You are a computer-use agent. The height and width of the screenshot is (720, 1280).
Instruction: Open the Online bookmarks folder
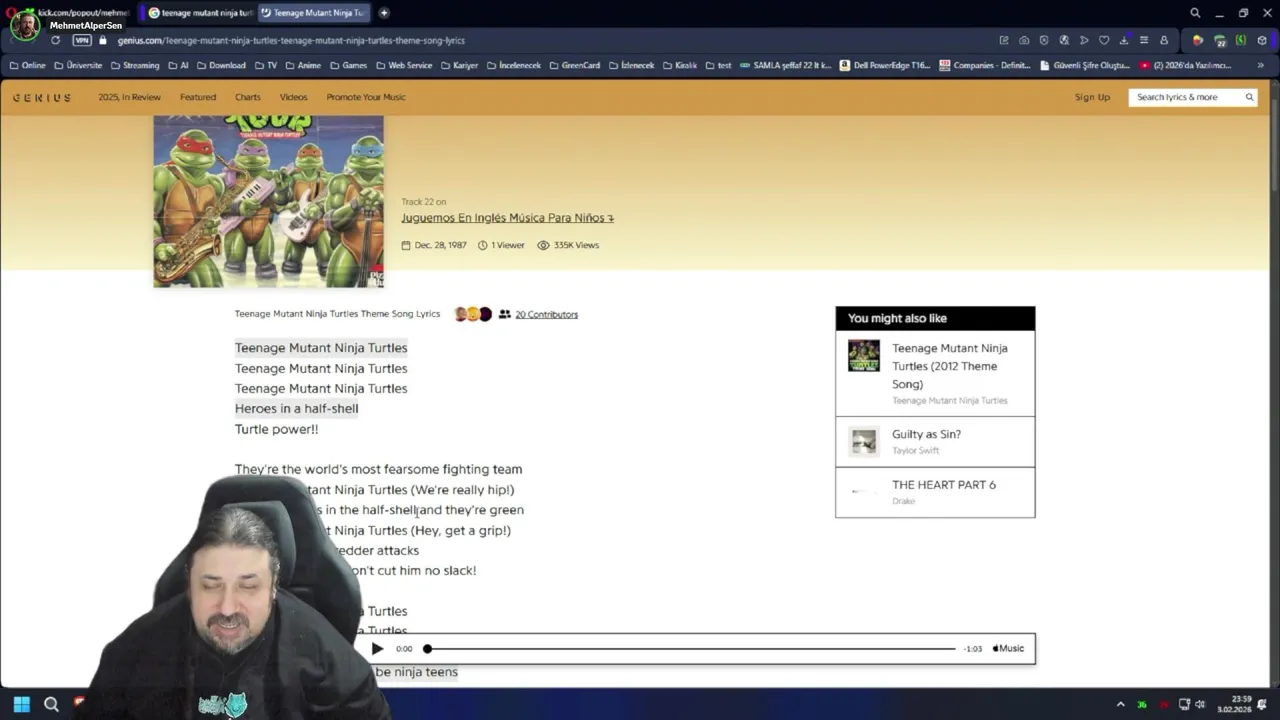coord(27,65)
